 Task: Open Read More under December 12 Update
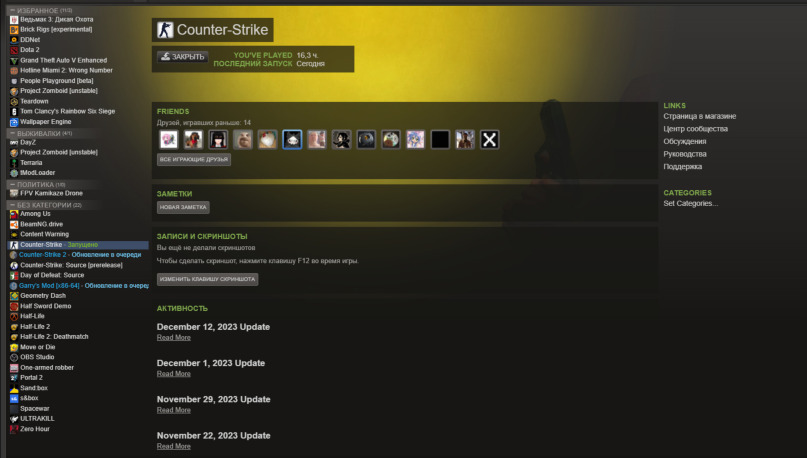[173, 338]
